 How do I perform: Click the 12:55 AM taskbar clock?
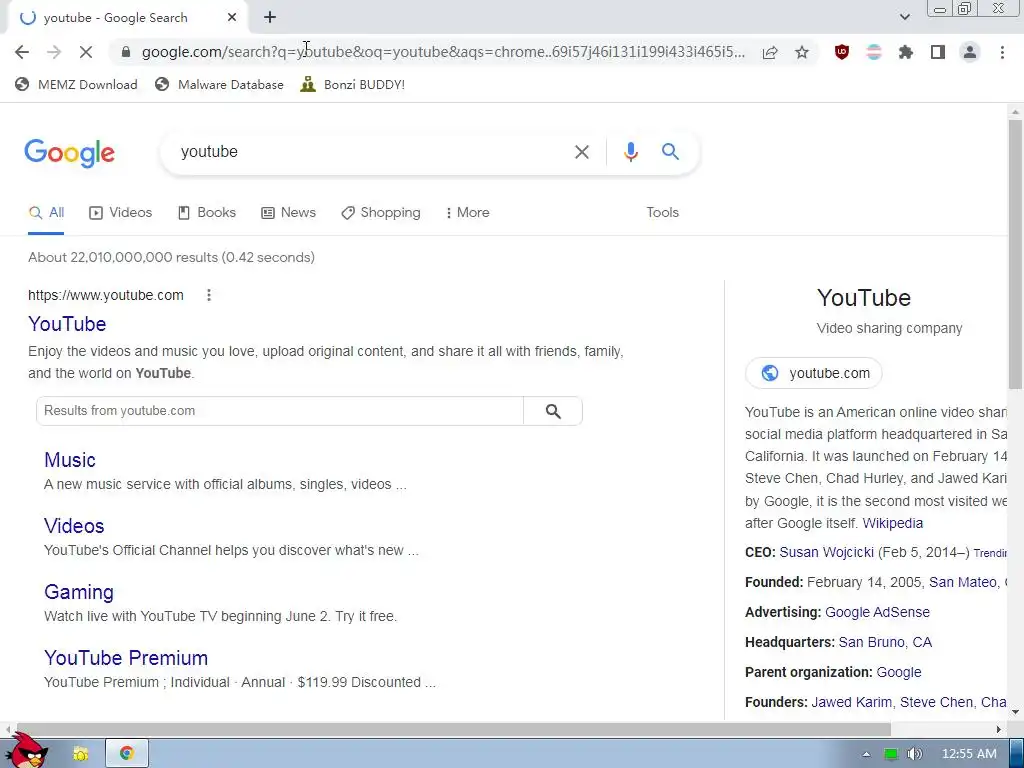coord(969,754)
